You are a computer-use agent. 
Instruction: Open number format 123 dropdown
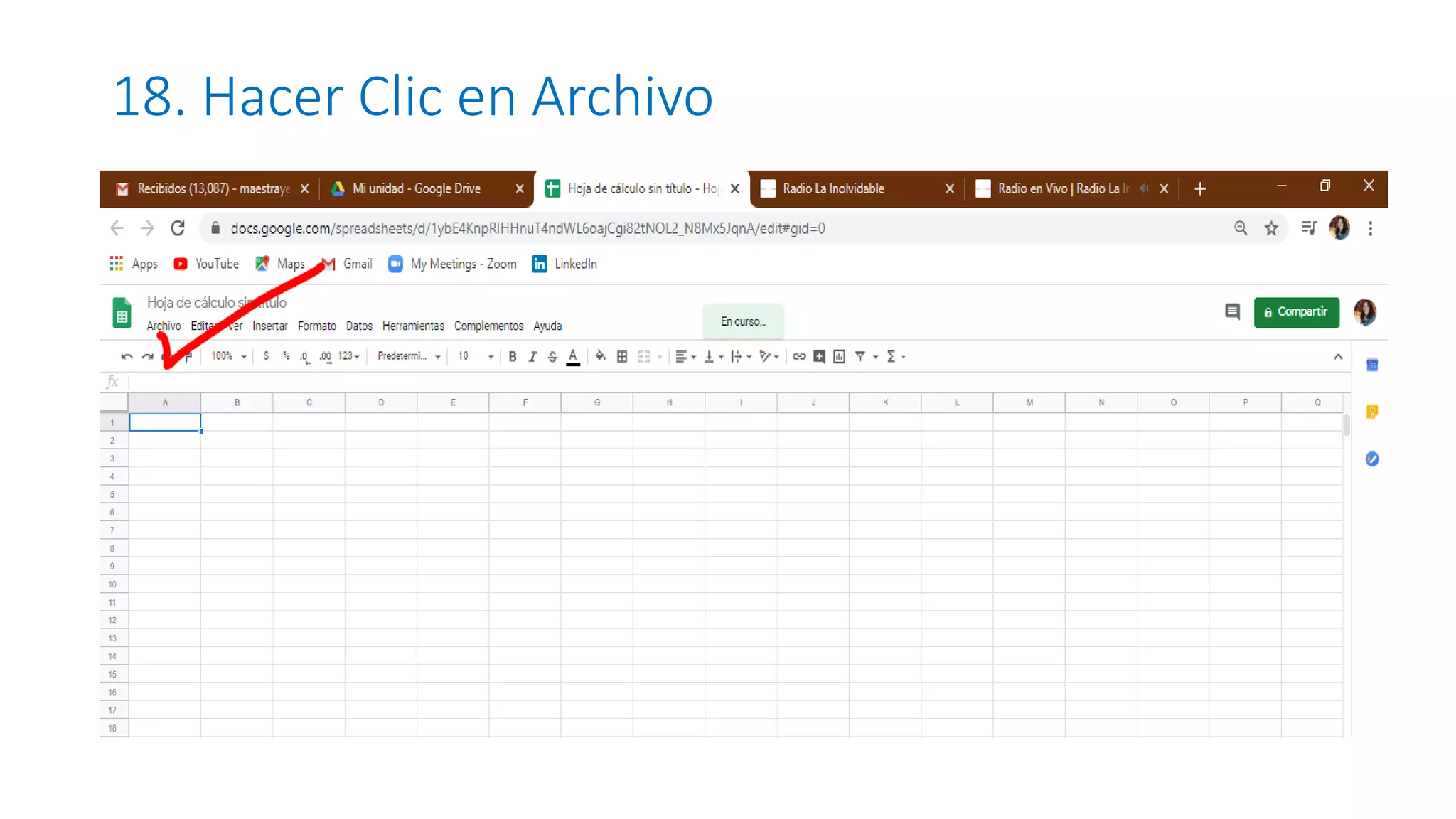tap(348, 356)
